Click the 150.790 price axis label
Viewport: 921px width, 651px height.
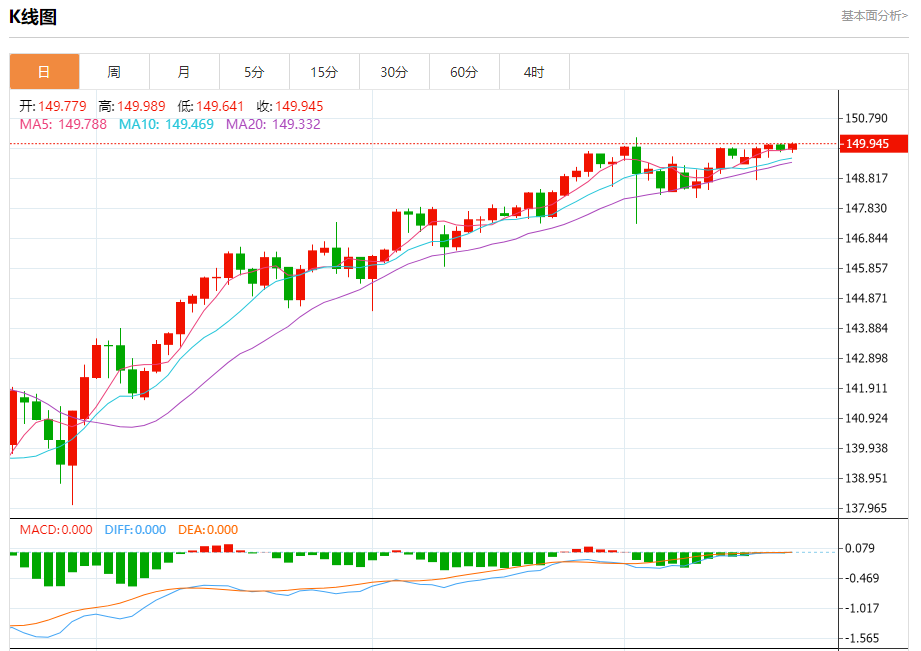click(866, 118)
